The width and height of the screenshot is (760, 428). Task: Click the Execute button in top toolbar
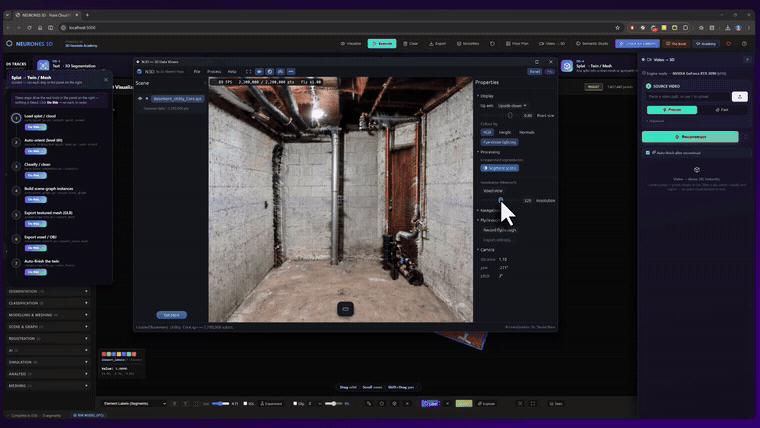click(x=382, y=44)
